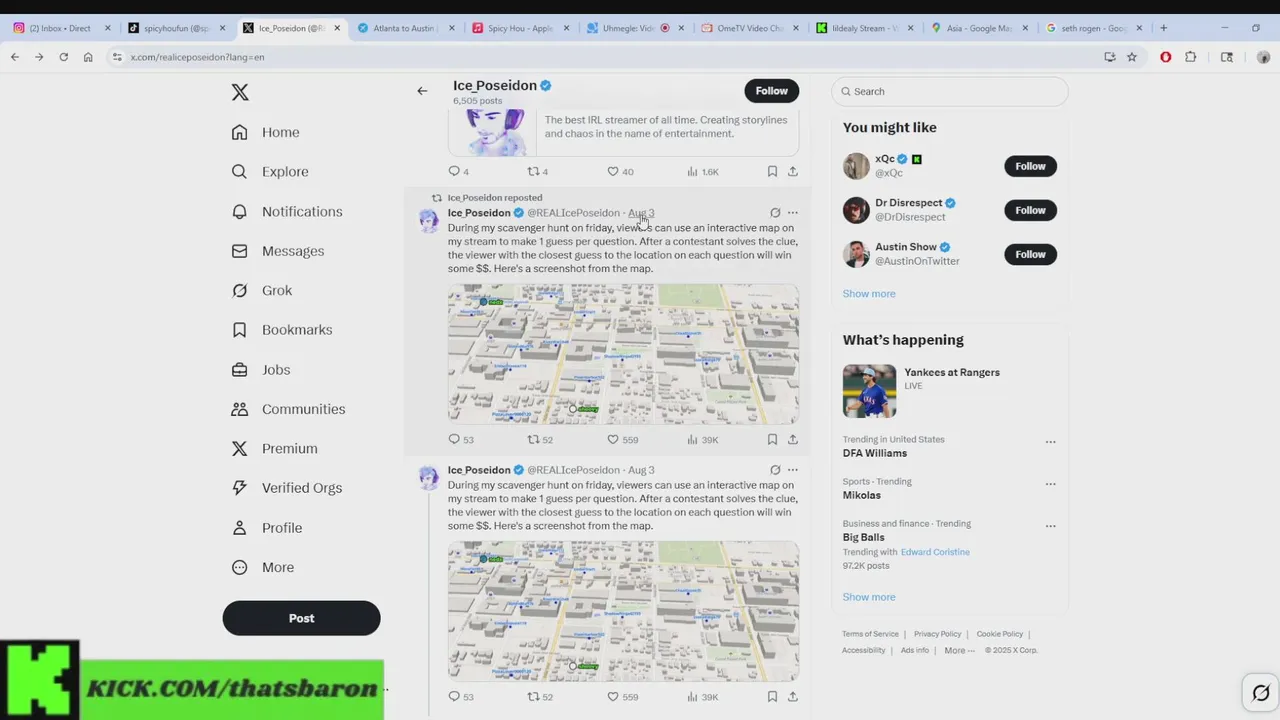Open Verified Orgs in the sidebar

pos(287,488)
